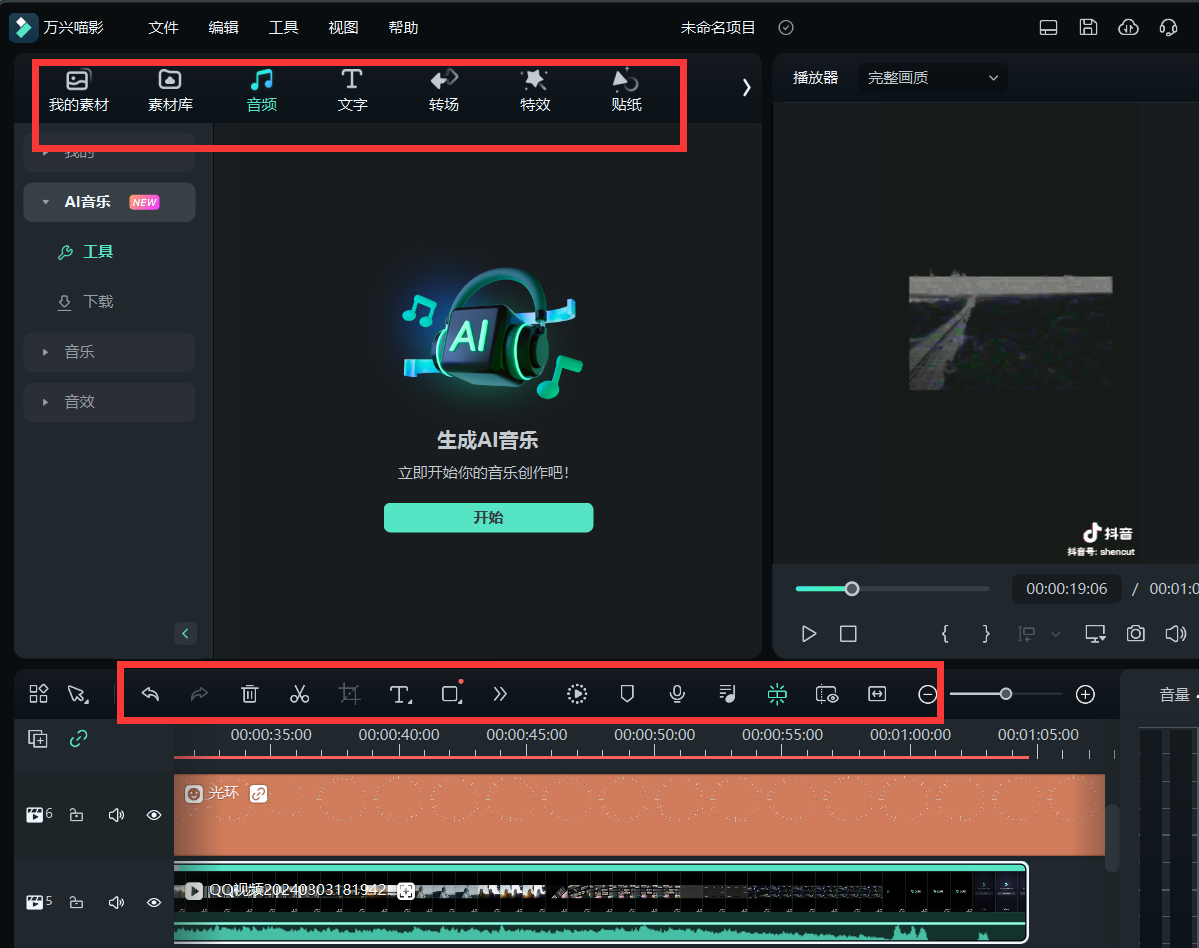The image size is (1199, 948).
Task: Open the 文件 menu
Action: coord(163,28)
